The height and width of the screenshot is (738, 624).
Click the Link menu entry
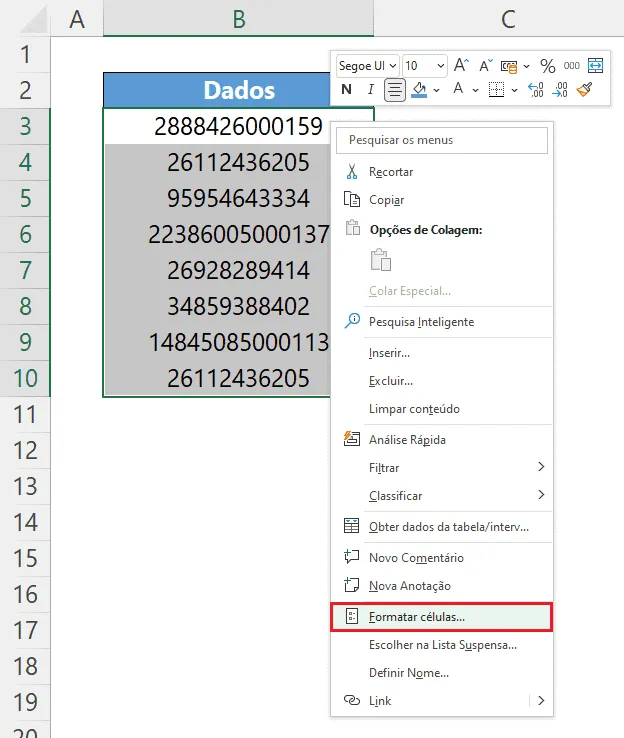coord(380,701)
